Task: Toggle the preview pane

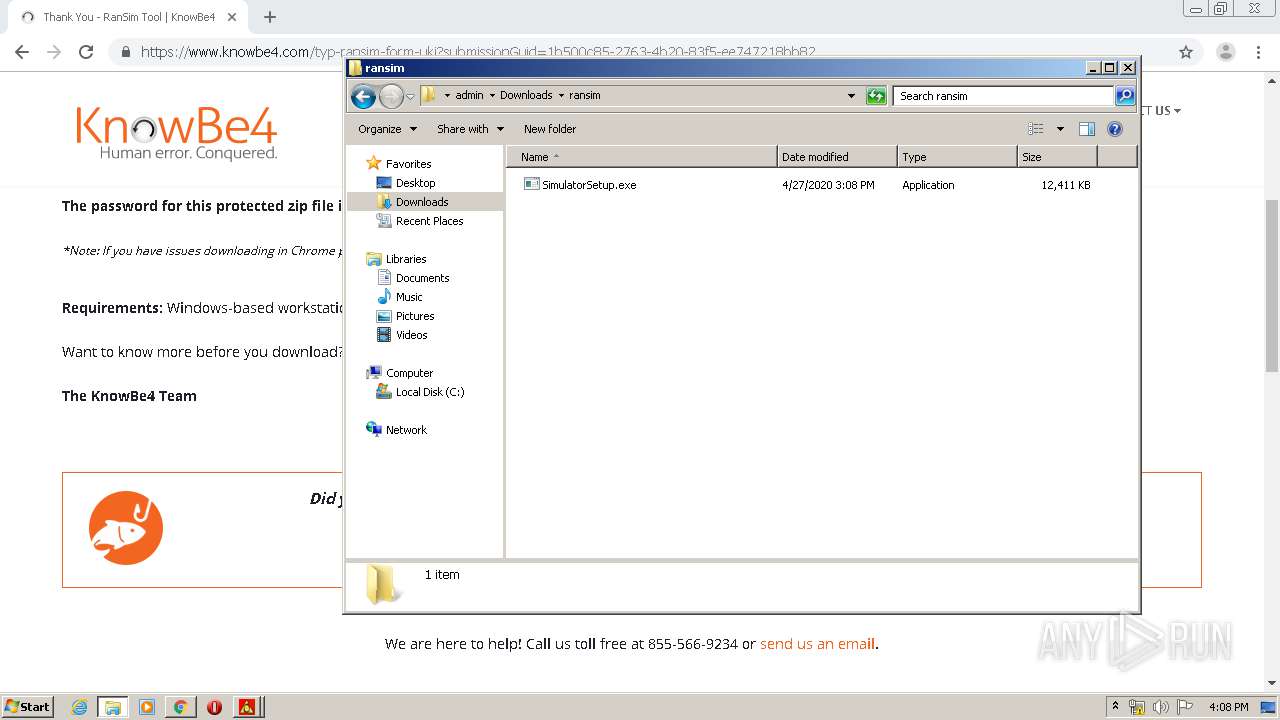Action: (1087, 129)
